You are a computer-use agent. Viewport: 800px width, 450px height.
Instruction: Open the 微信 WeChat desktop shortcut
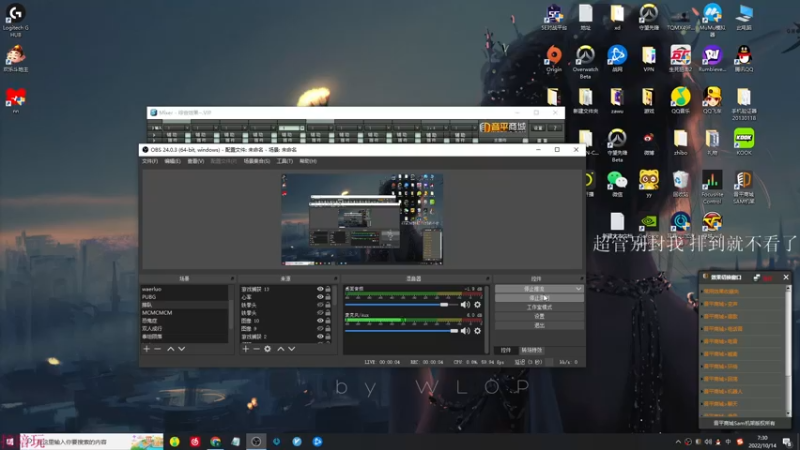pos(617,184)
